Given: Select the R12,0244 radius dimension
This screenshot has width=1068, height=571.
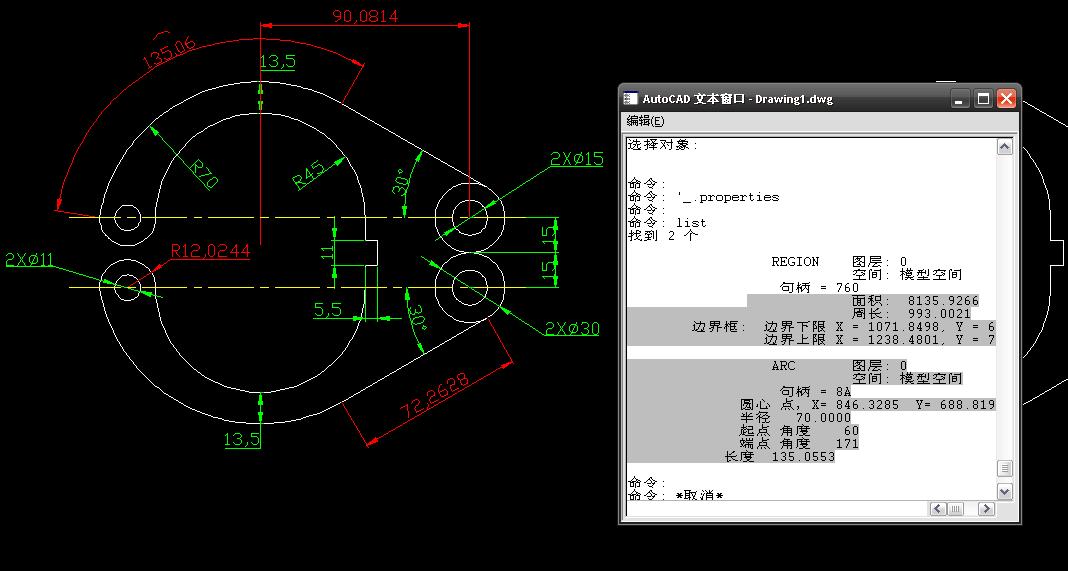Looking at the screenshot, I should point(210,251).
